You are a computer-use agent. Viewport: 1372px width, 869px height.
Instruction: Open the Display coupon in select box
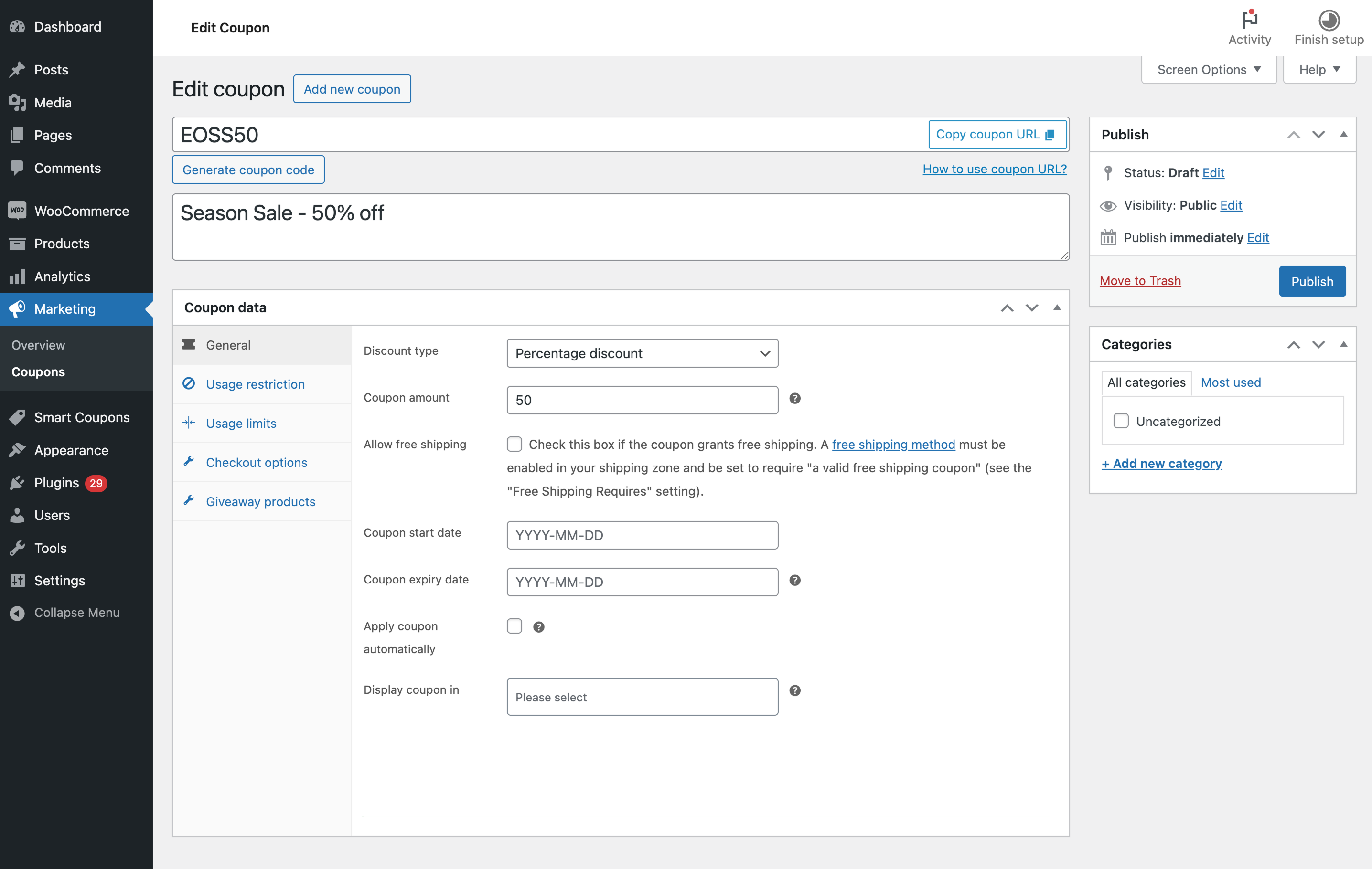pyautogui.click(x=642, y=697)
